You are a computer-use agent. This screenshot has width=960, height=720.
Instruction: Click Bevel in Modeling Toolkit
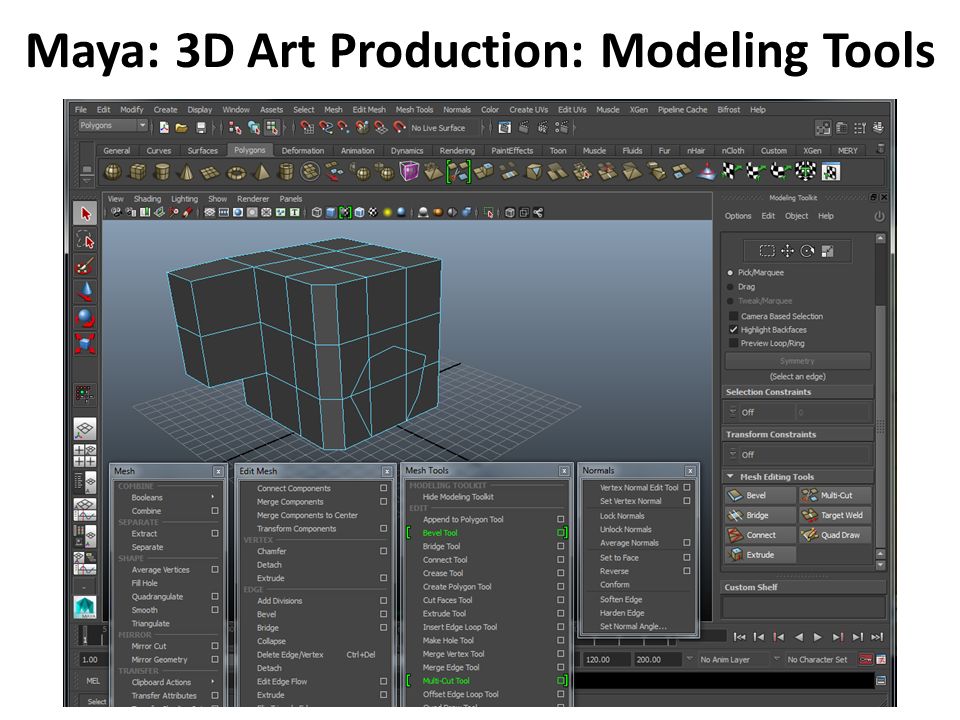pos(760,495)
